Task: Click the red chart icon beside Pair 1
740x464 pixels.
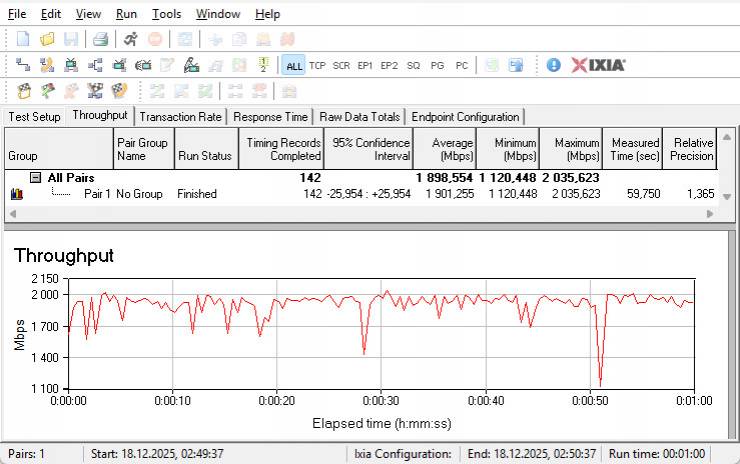Action: point(16,194)
